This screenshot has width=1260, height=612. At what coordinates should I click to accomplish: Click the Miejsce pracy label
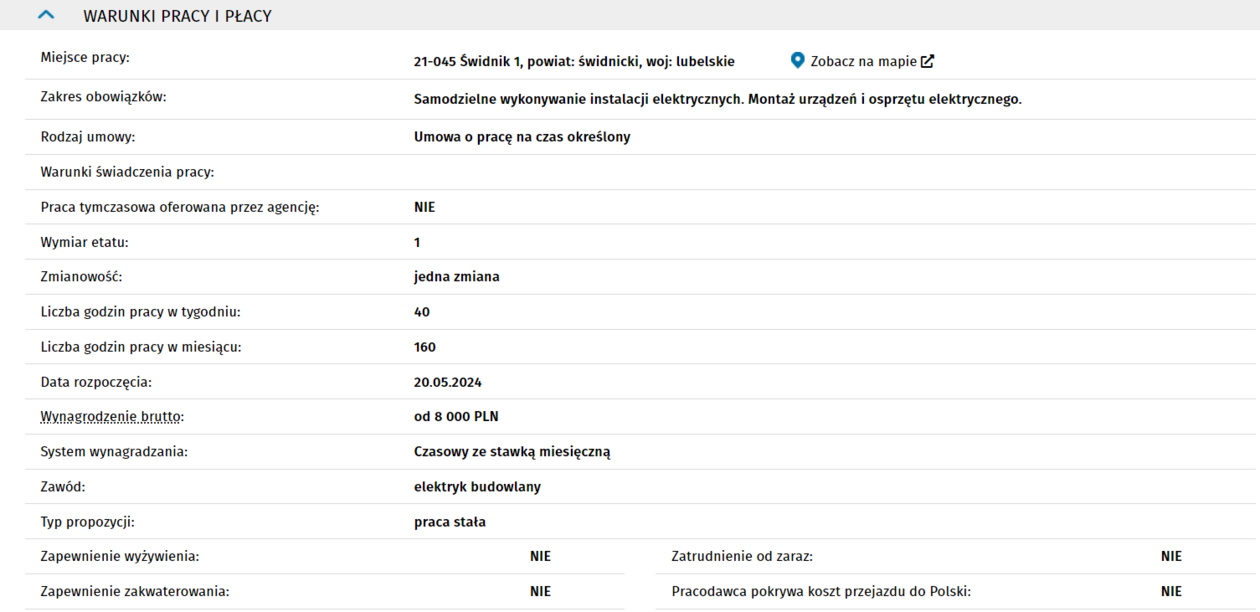tap(85, 57)
